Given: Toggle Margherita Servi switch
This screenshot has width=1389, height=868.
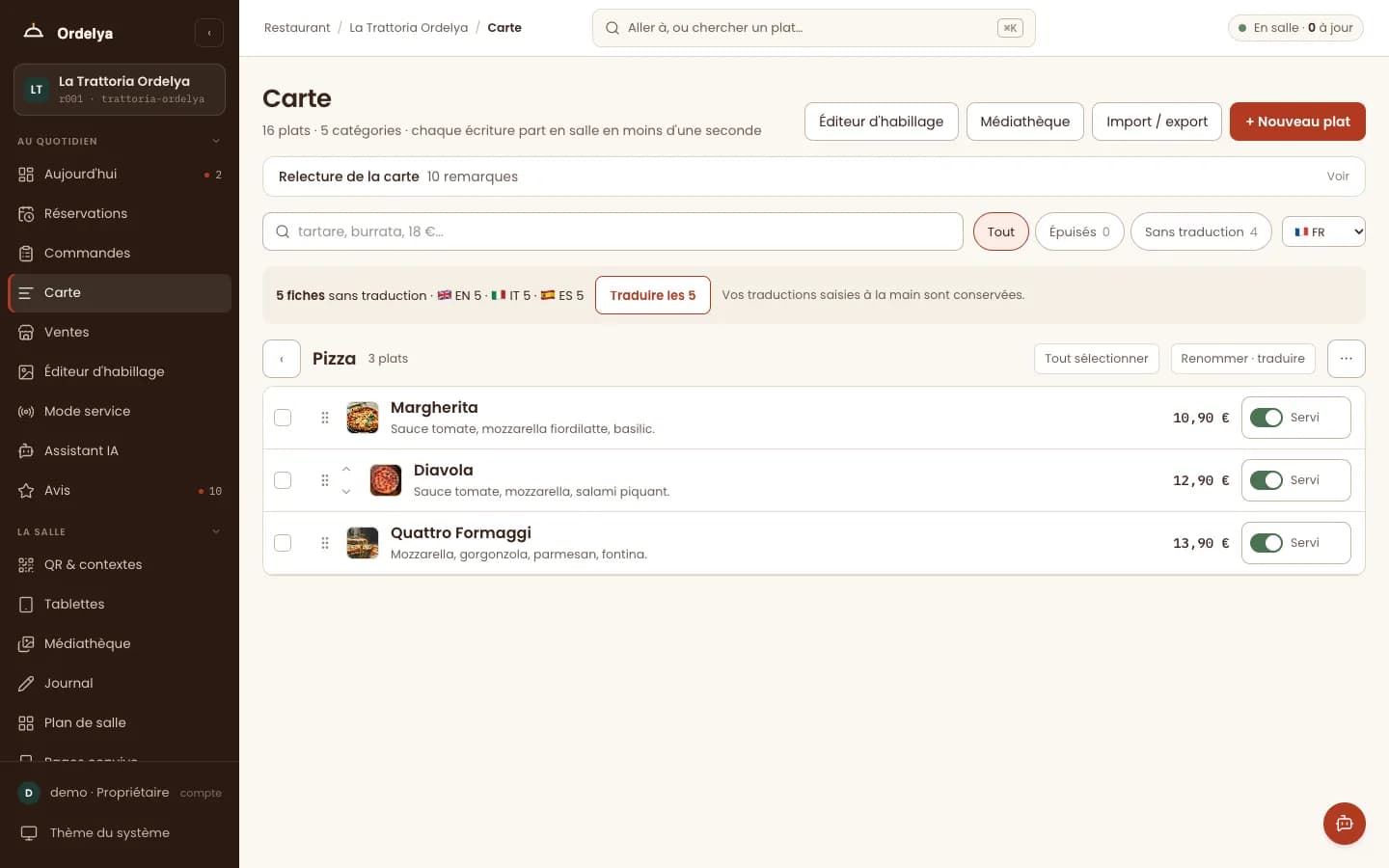Looking at the screenshot, I should coord(1266,418).
